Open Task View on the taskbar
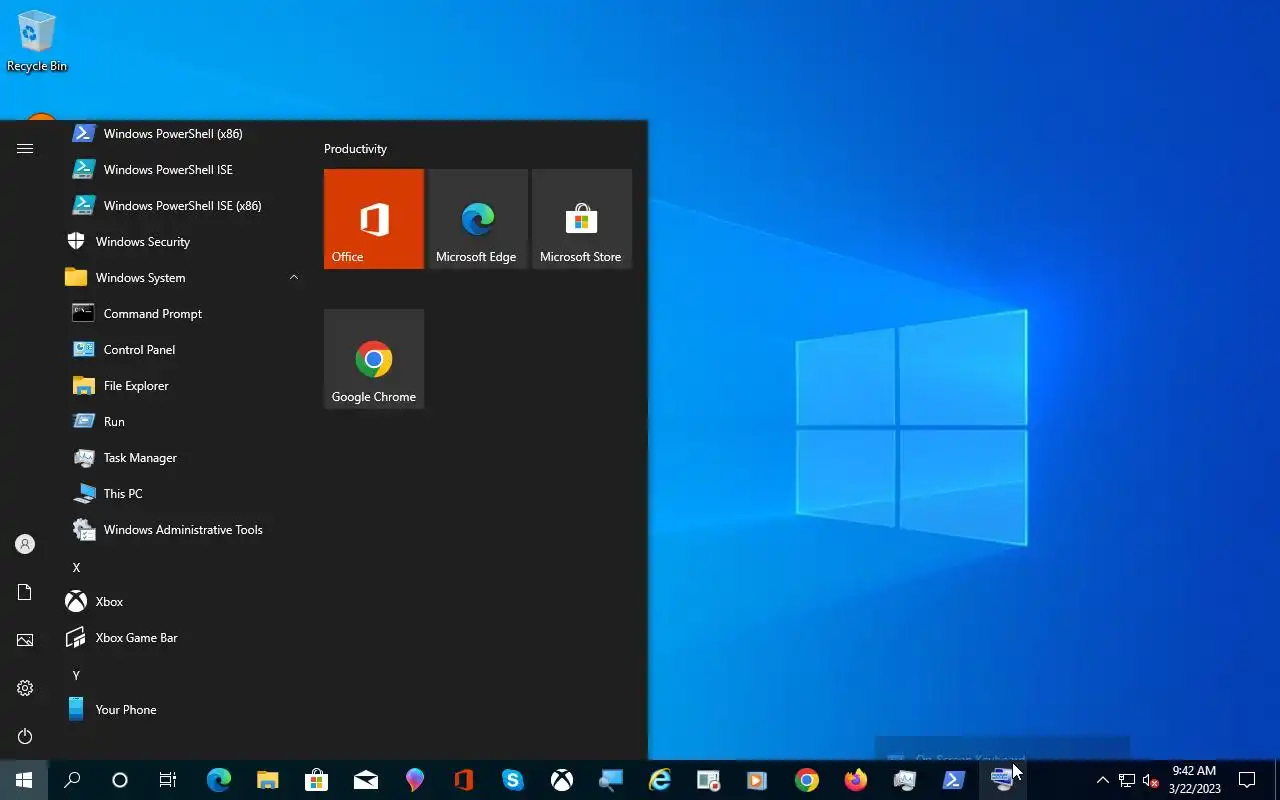 click(168, 780)
